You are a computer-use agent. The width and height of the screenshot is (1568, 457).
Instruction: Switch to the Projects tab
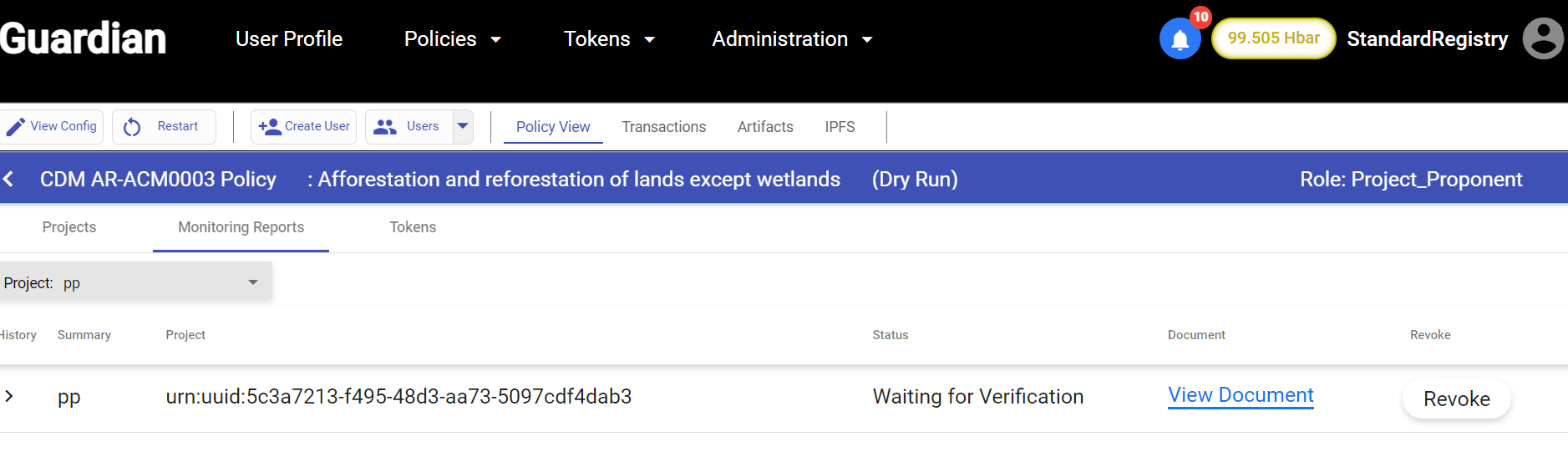(69, 227)
